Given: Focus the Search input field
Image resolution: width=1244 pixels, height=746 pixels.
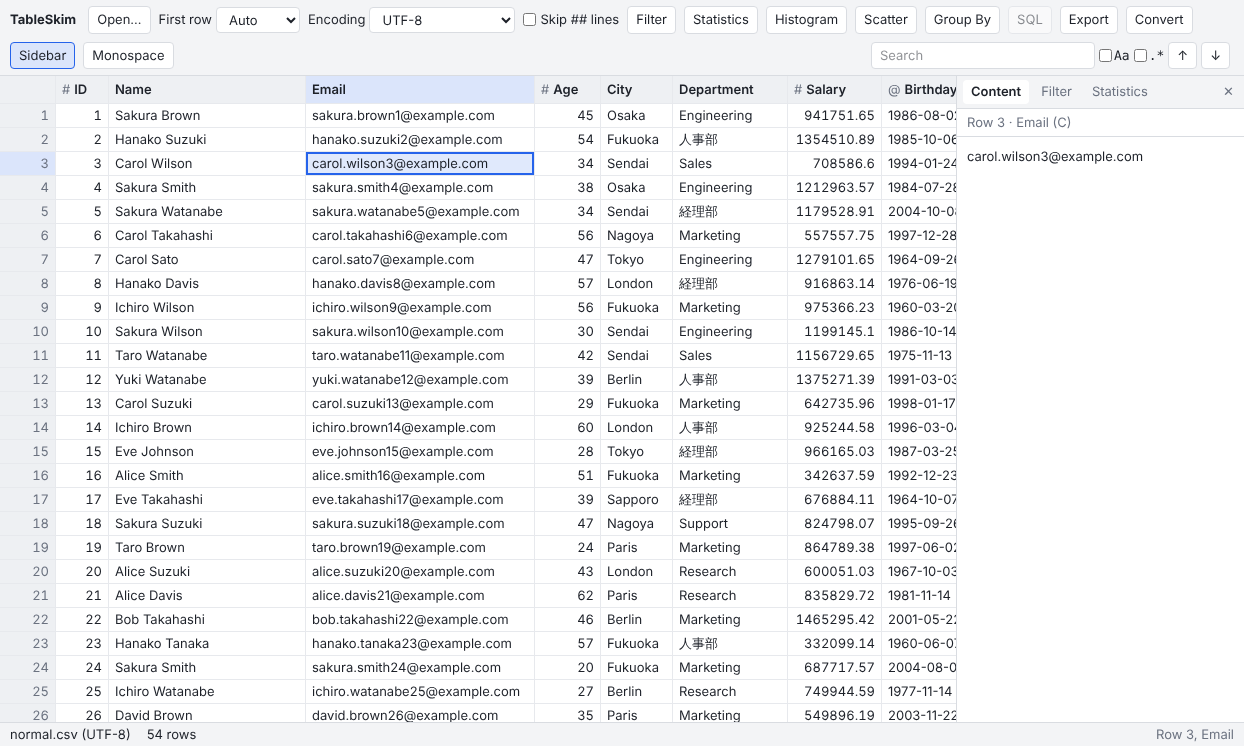Looking at the screenshot, I should 983,56.
